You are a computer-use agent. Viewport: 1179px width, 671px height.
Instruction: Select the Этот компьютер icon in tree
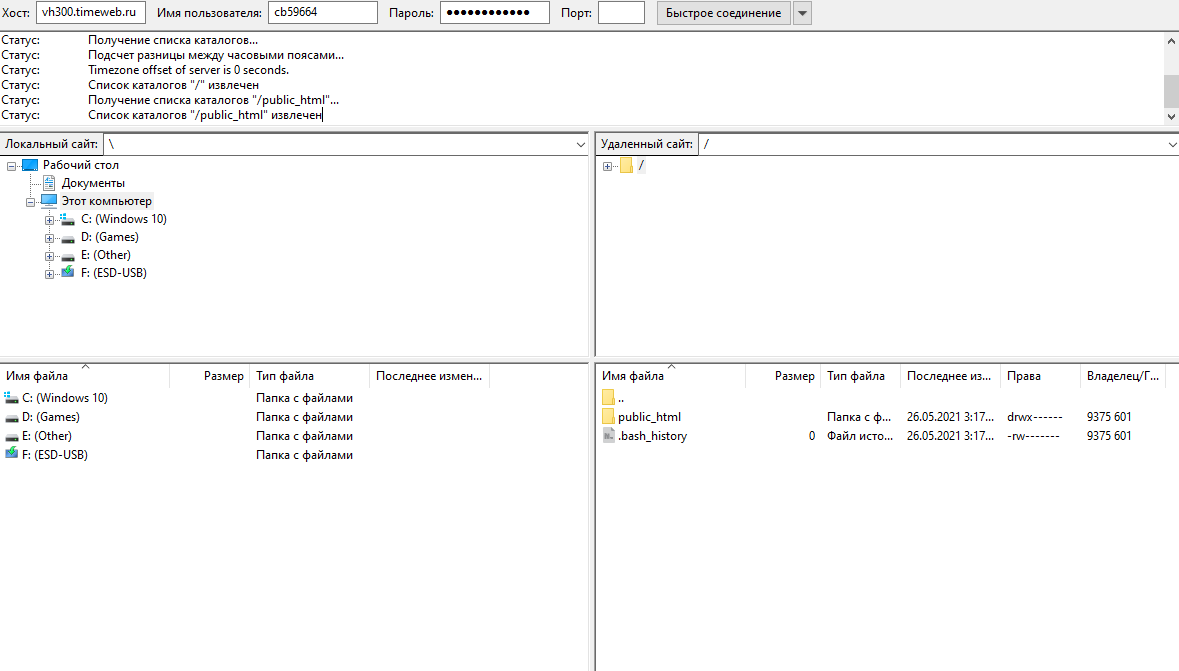pyautogui.click(x=49, y=201)
